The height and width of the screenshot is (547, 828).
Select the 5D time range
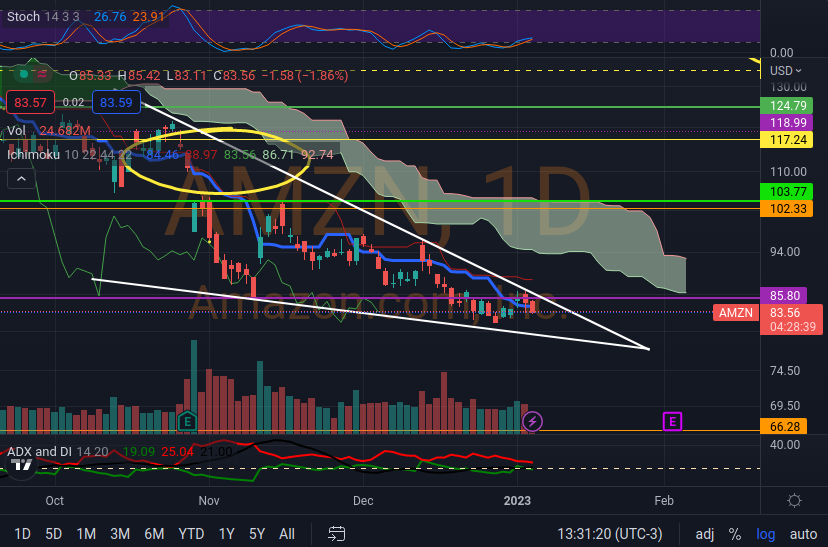53,534
